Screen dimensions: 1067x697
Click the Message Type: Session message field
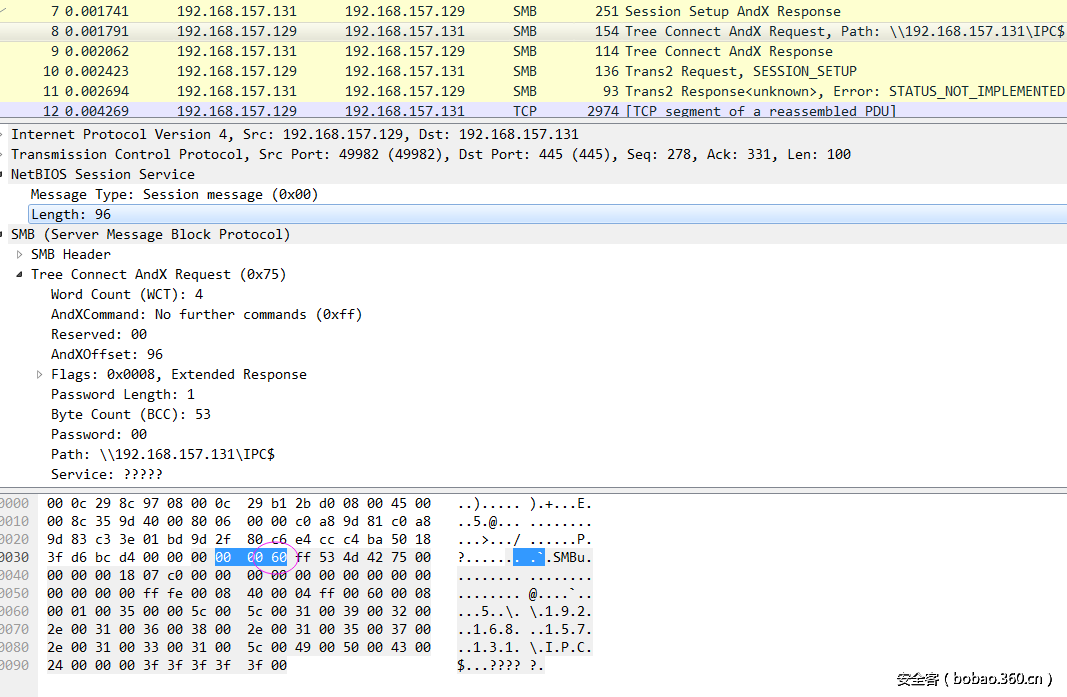174,195
